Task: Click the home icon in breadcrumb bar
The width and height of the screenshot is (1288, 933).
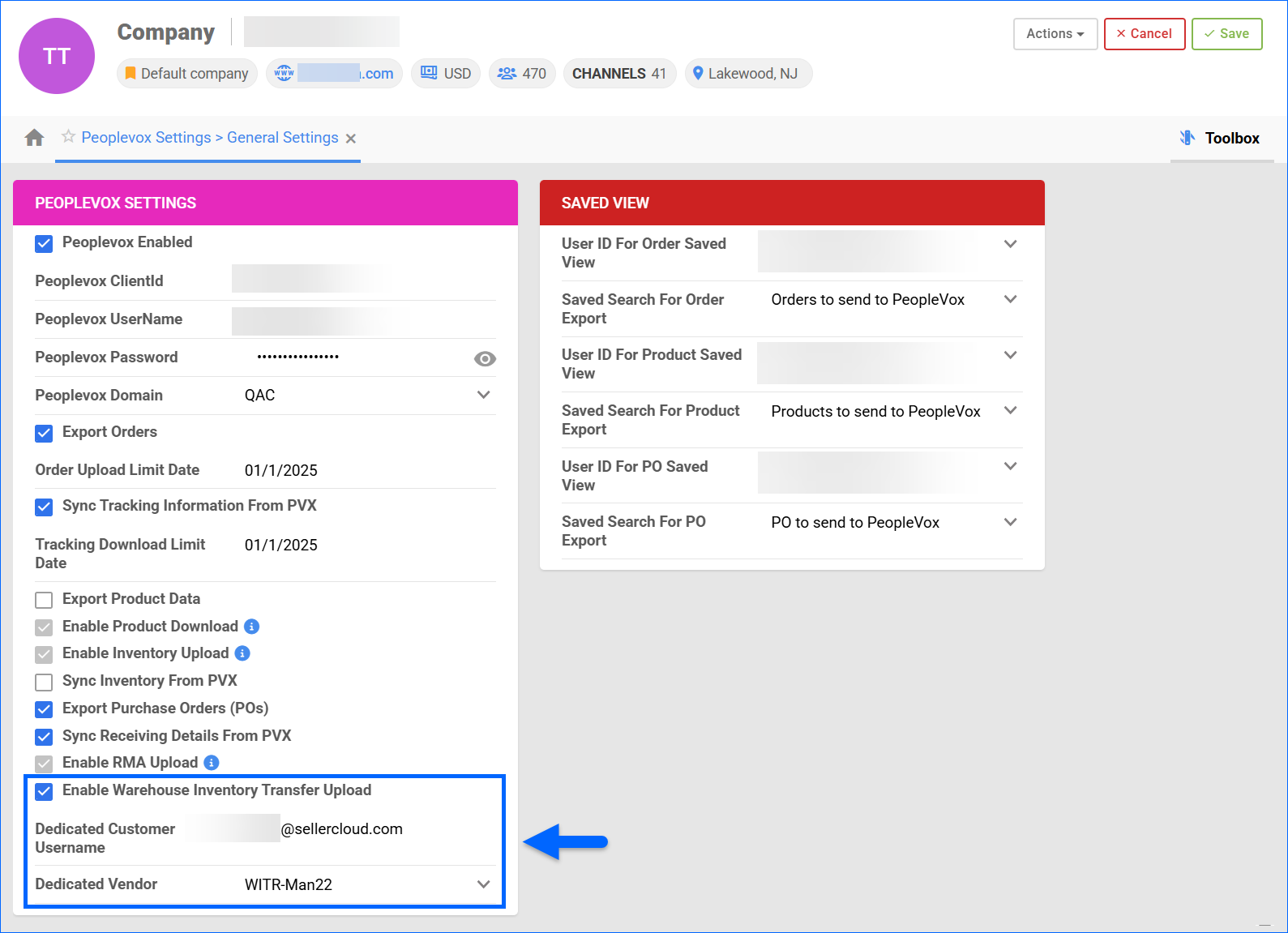Action: pos(34,138)
